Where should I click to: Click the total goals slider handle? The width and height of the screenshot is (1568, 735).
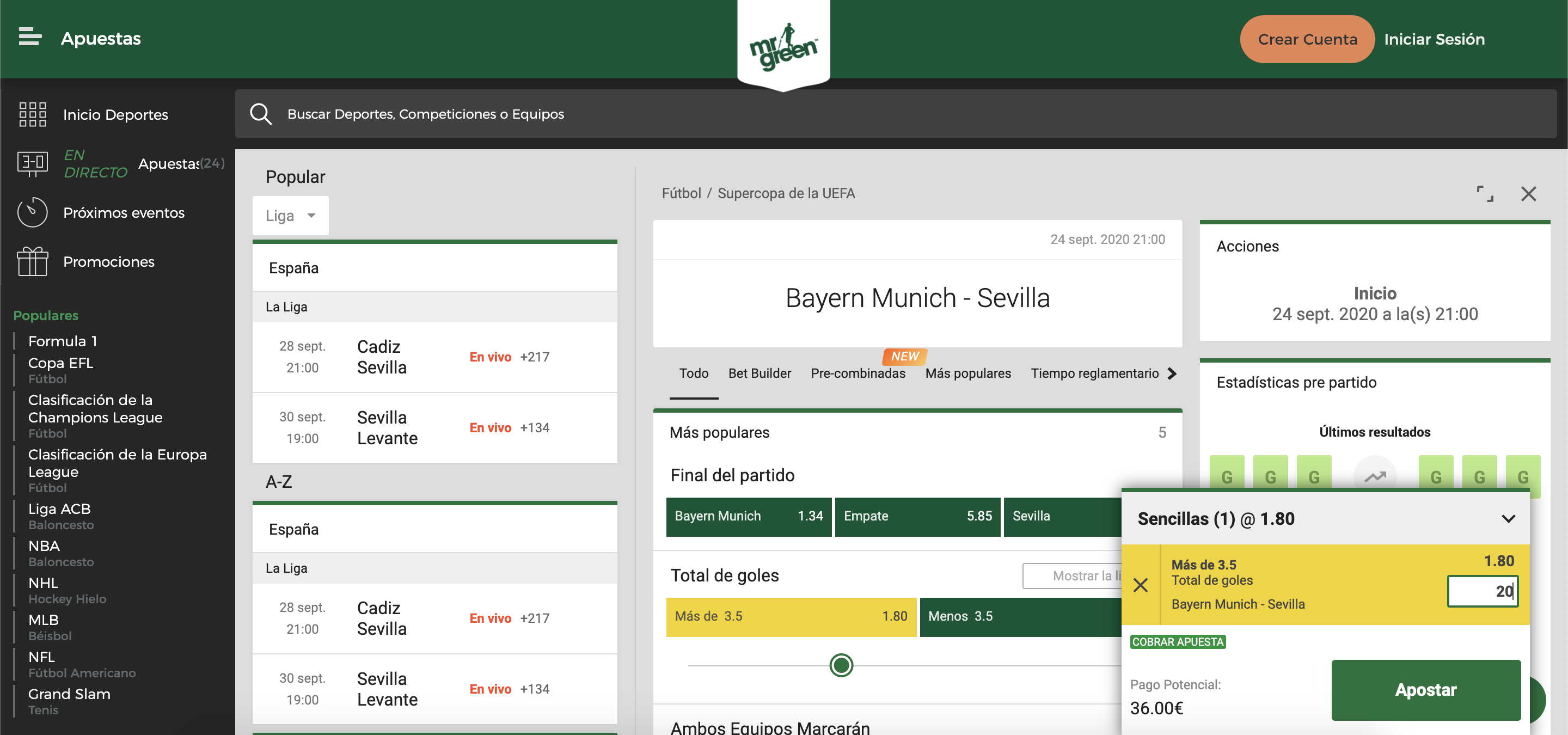point(841,665)
